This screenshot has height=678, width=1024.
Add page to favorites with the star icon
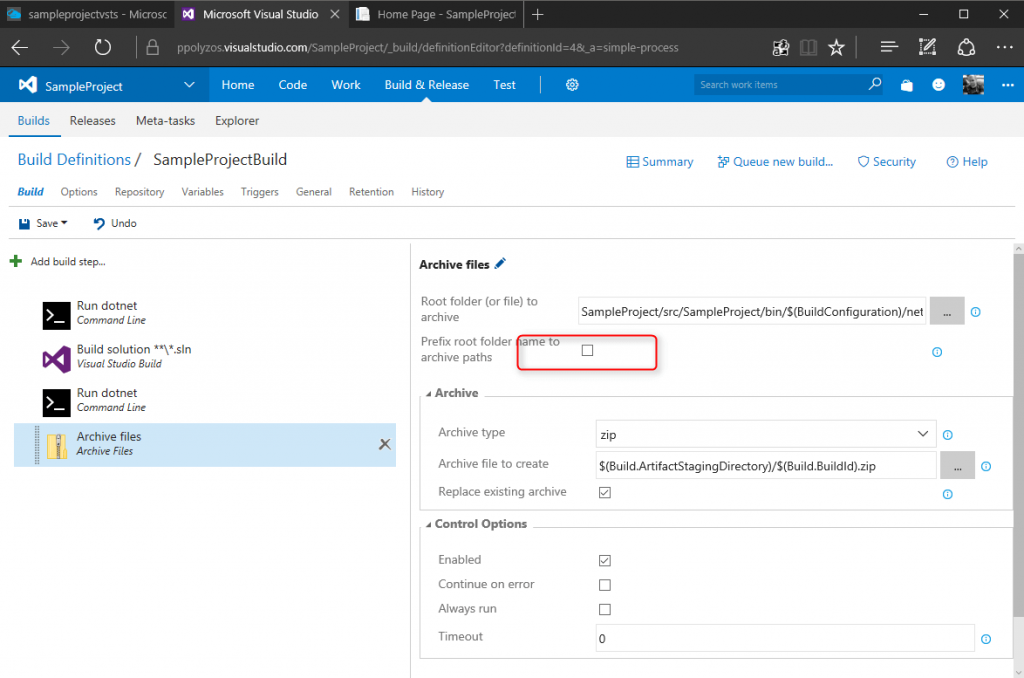click(836, 46)
